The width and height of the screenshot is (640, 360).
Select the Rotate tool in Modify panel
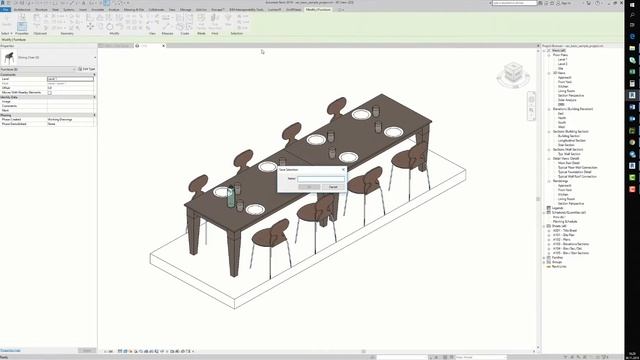point(110,27)
